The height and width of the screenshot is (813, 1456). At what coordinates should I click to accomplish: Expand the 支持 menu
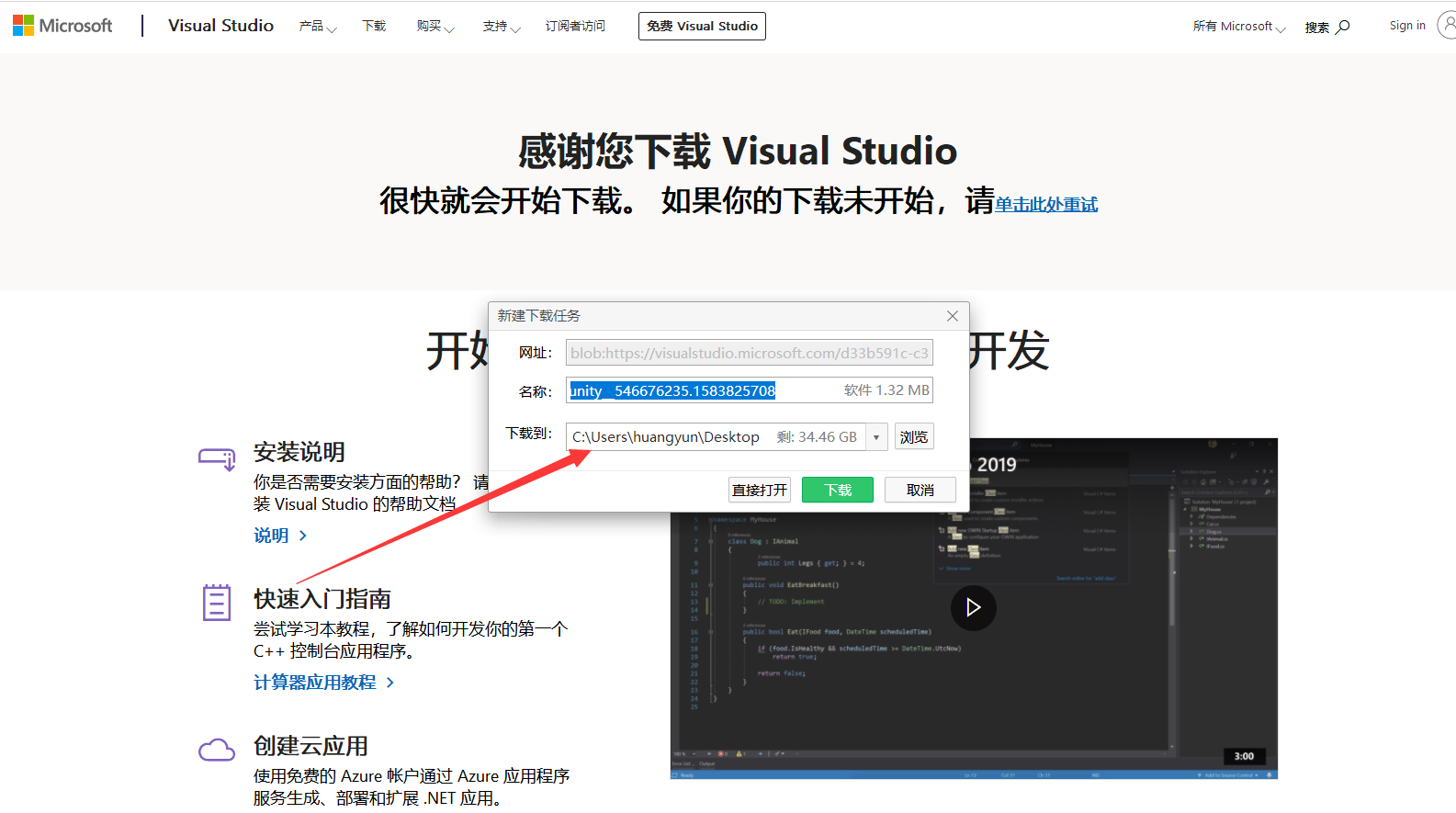[502, 27]
